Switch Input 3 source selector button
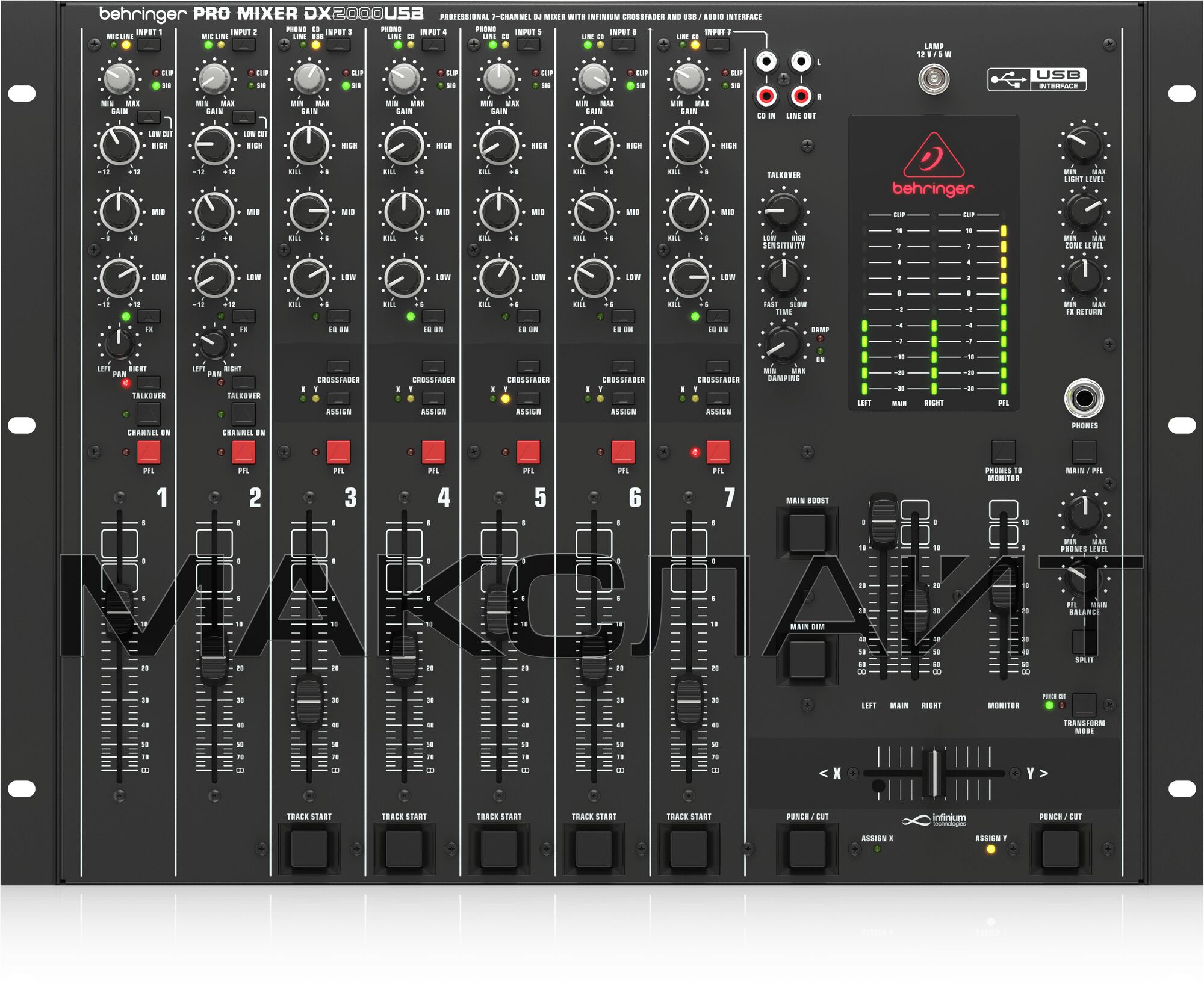The image size is (1204, 991). click(x=339, y=45)
